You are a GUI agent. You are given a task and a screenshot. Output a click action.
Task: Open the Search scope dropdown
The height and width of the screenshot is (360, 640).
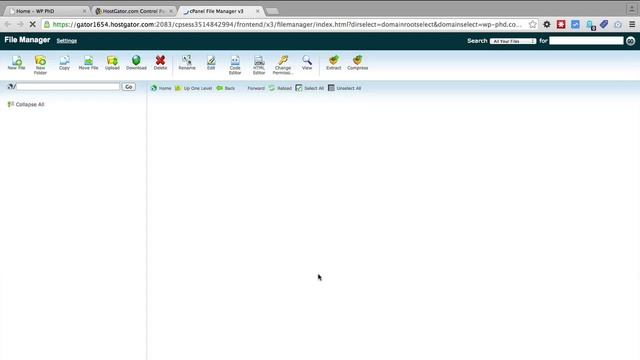(x=513, y=41)
